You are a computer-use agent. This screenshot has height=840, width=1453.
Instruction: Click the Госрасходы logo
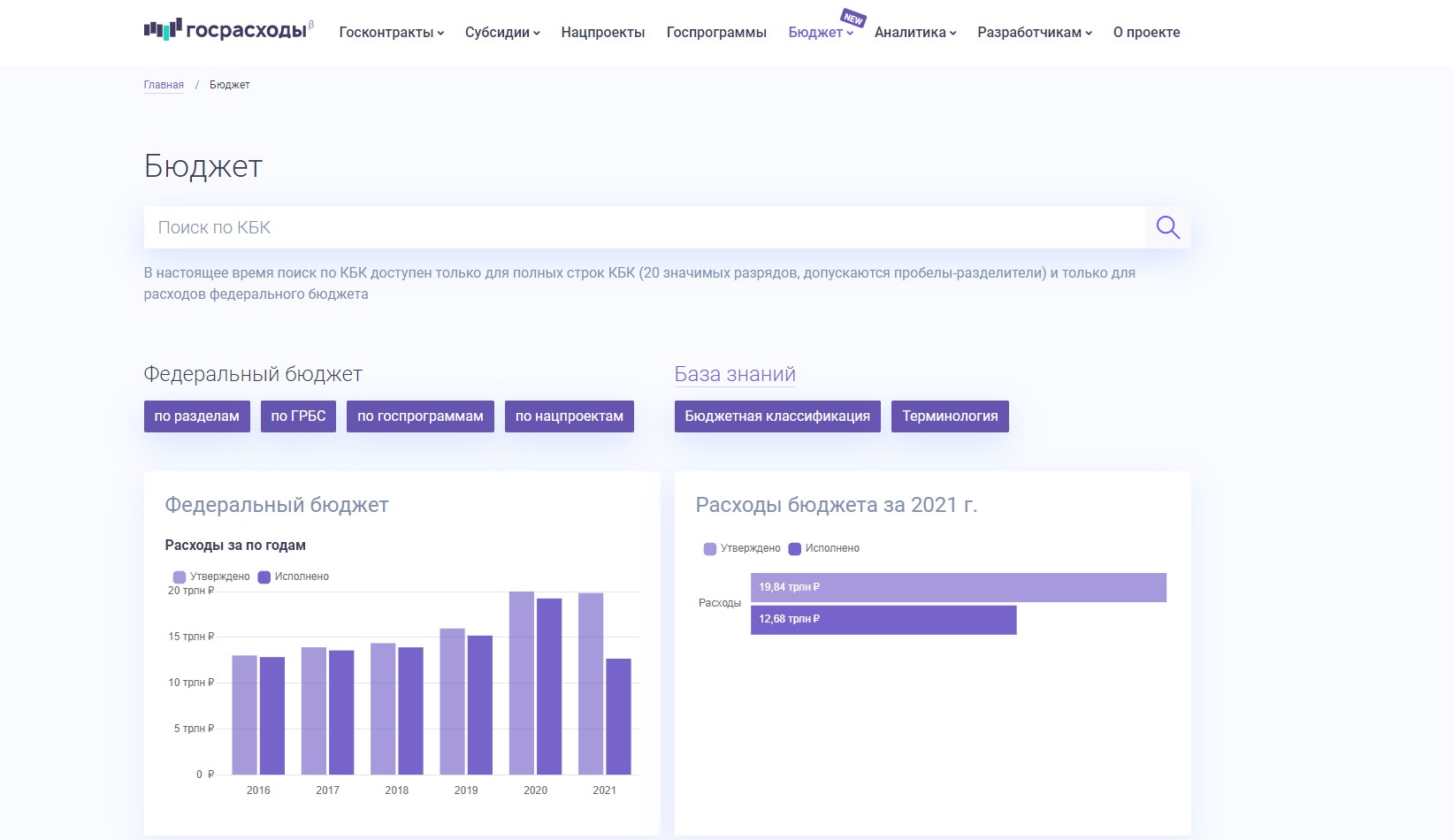(x=228, y=30)
